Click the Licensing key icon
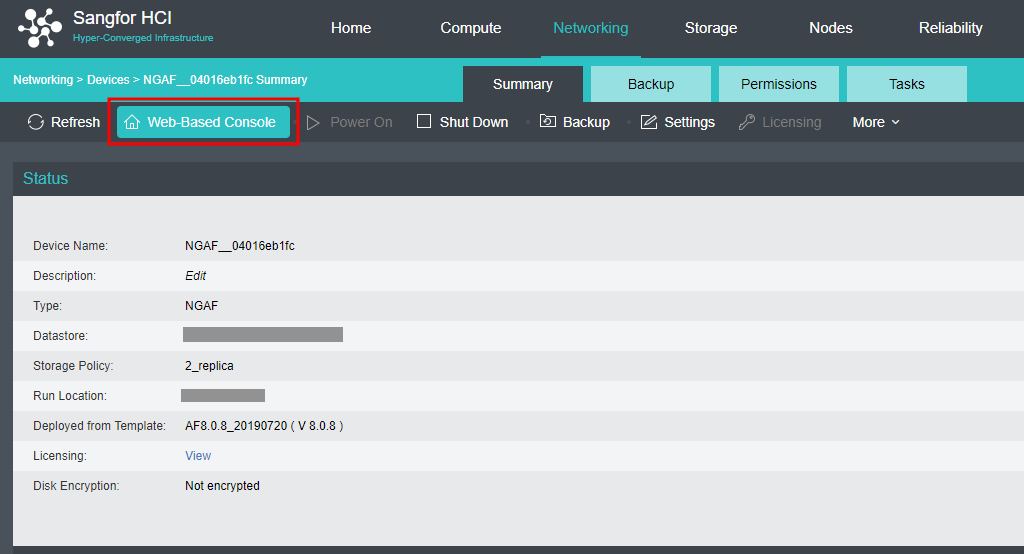 (746, 122)
